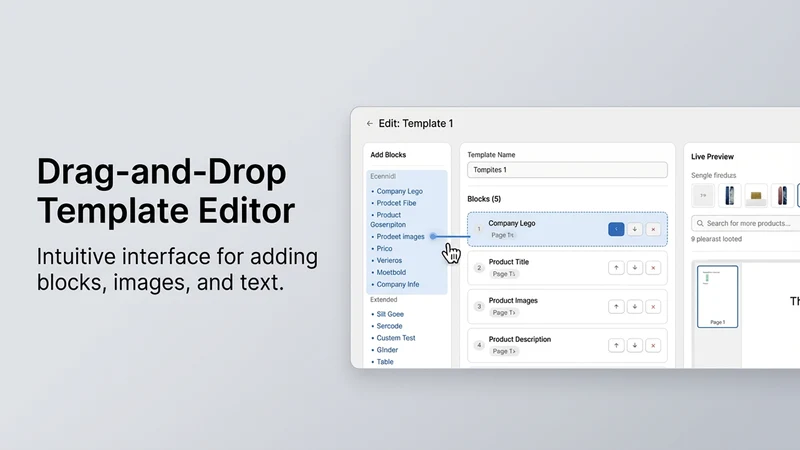Move Company Lego block up
Viewport: 800px width, 450px height.
[x=616, y=229]
